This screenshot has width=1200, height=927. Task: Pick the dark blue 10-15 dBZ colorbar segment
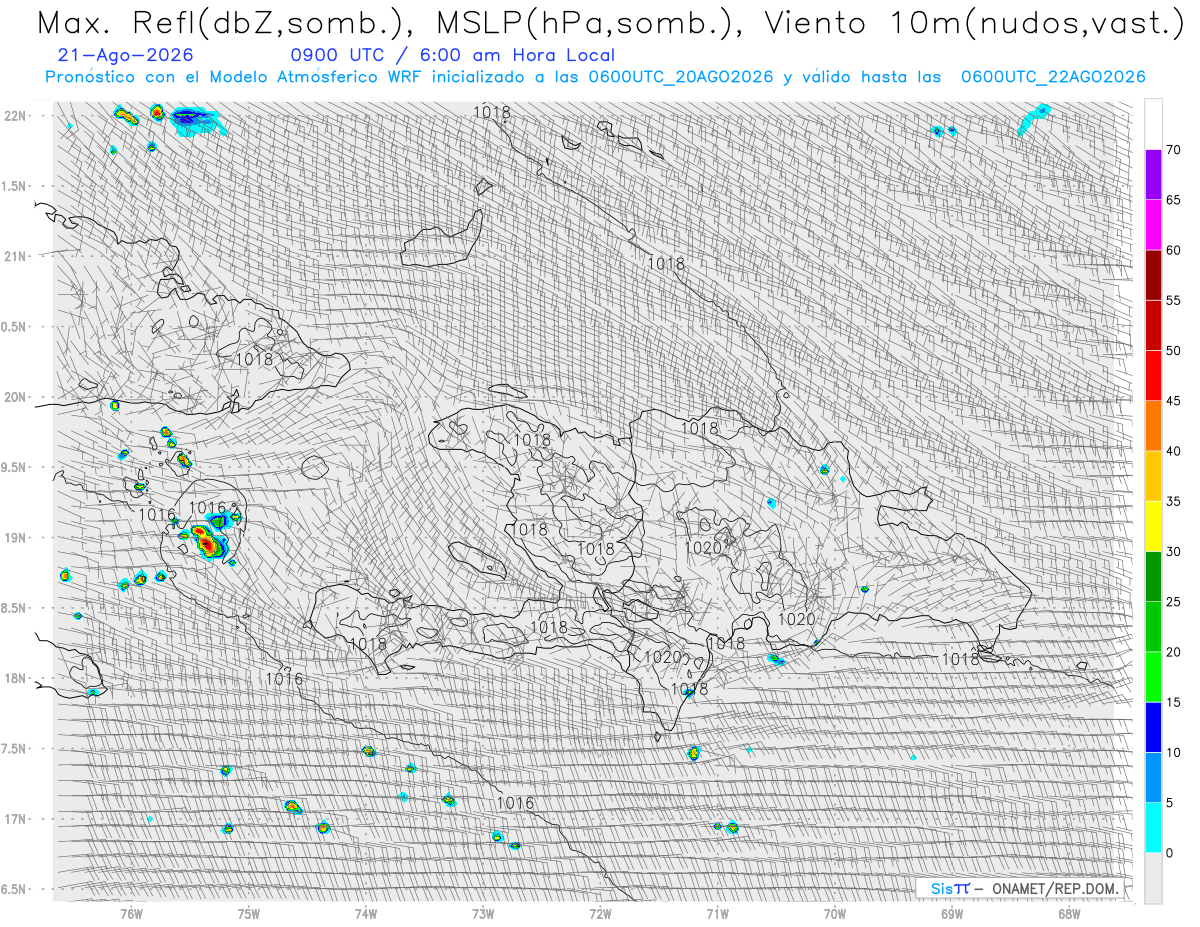pos(1153,727)
